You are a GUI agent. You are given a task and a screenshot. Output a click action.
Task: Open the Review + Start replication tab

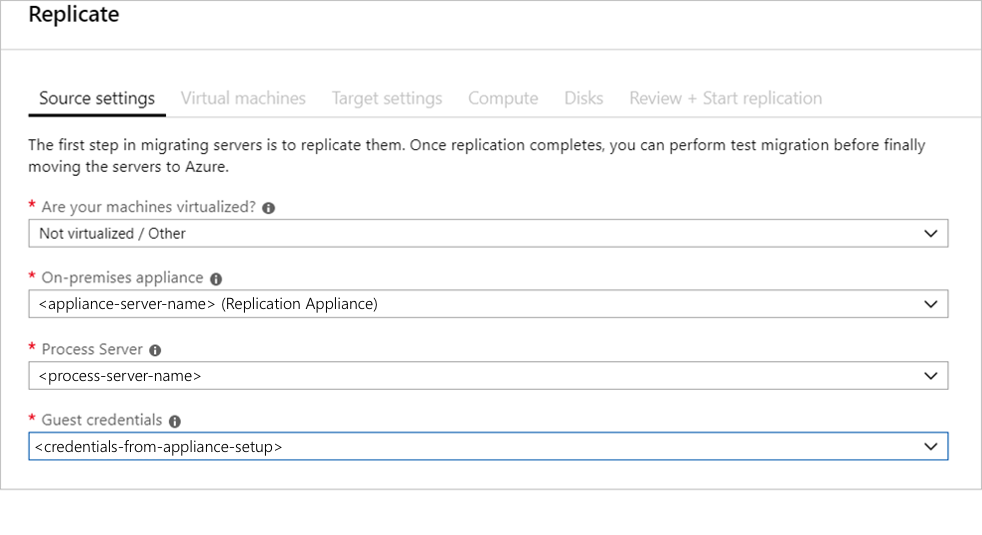(x=725, y=98)
